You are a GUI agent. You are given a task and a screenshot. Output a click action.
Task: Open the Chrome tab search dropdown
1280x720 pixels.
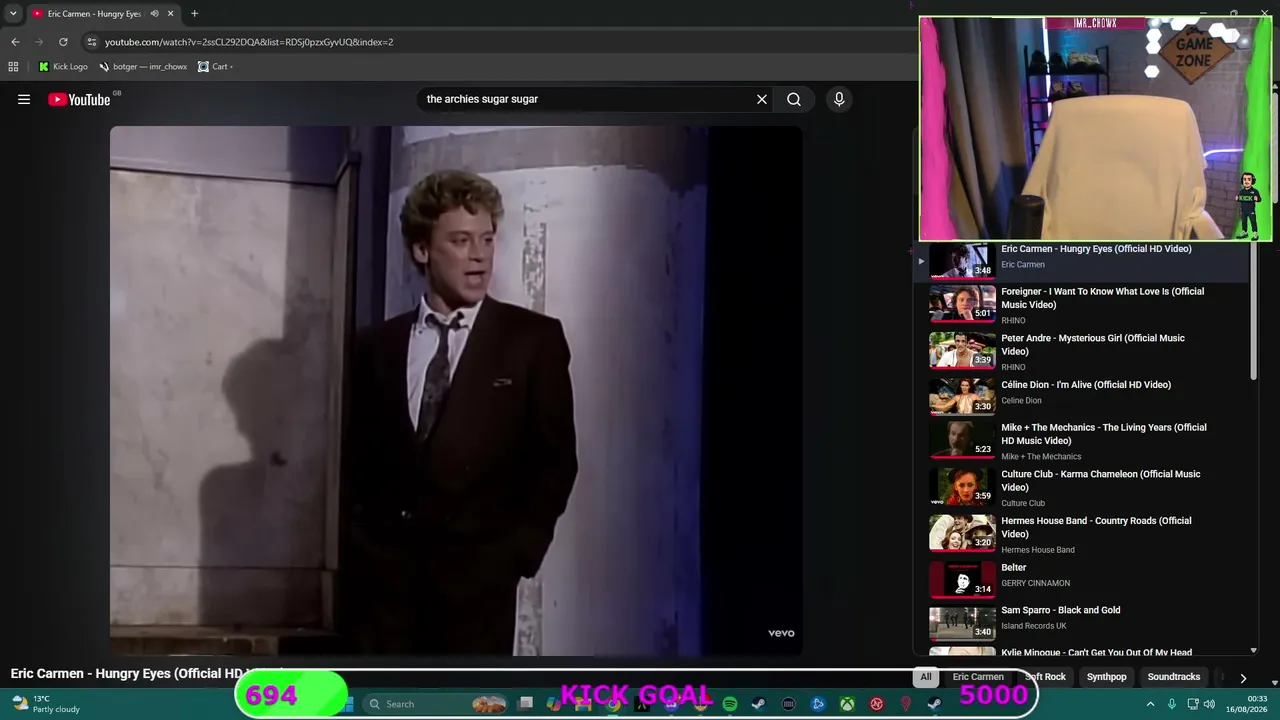[x=13, y=14]
